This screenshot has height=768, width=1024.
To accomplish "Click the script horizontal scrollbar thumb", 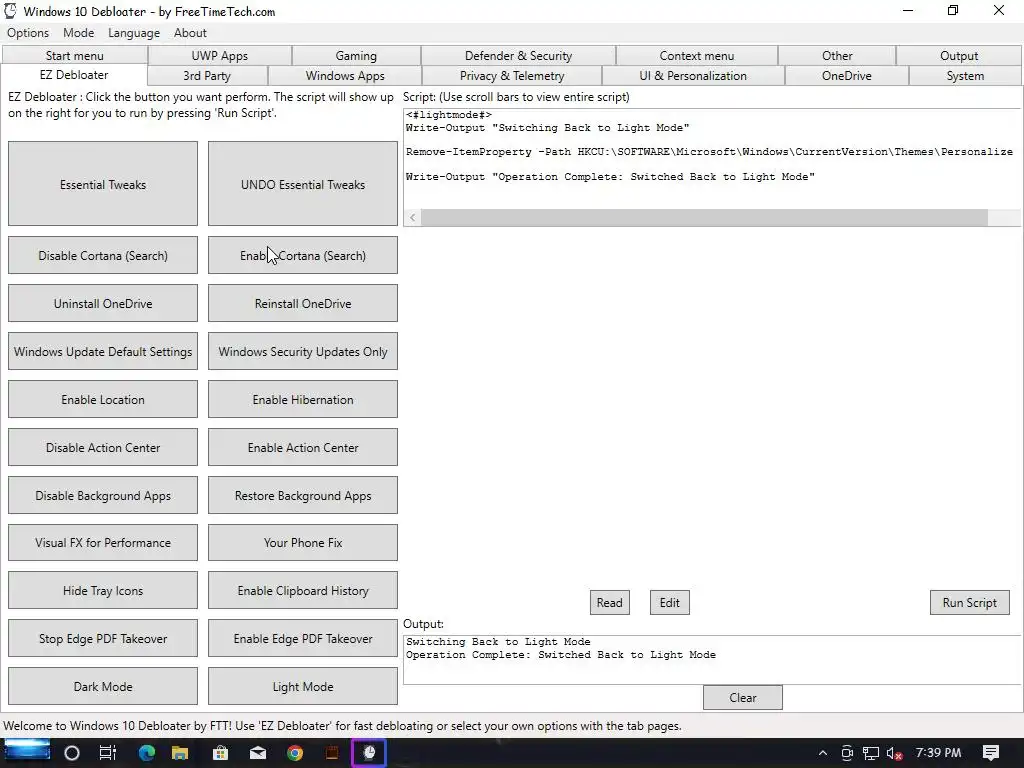I will [705, 217].
